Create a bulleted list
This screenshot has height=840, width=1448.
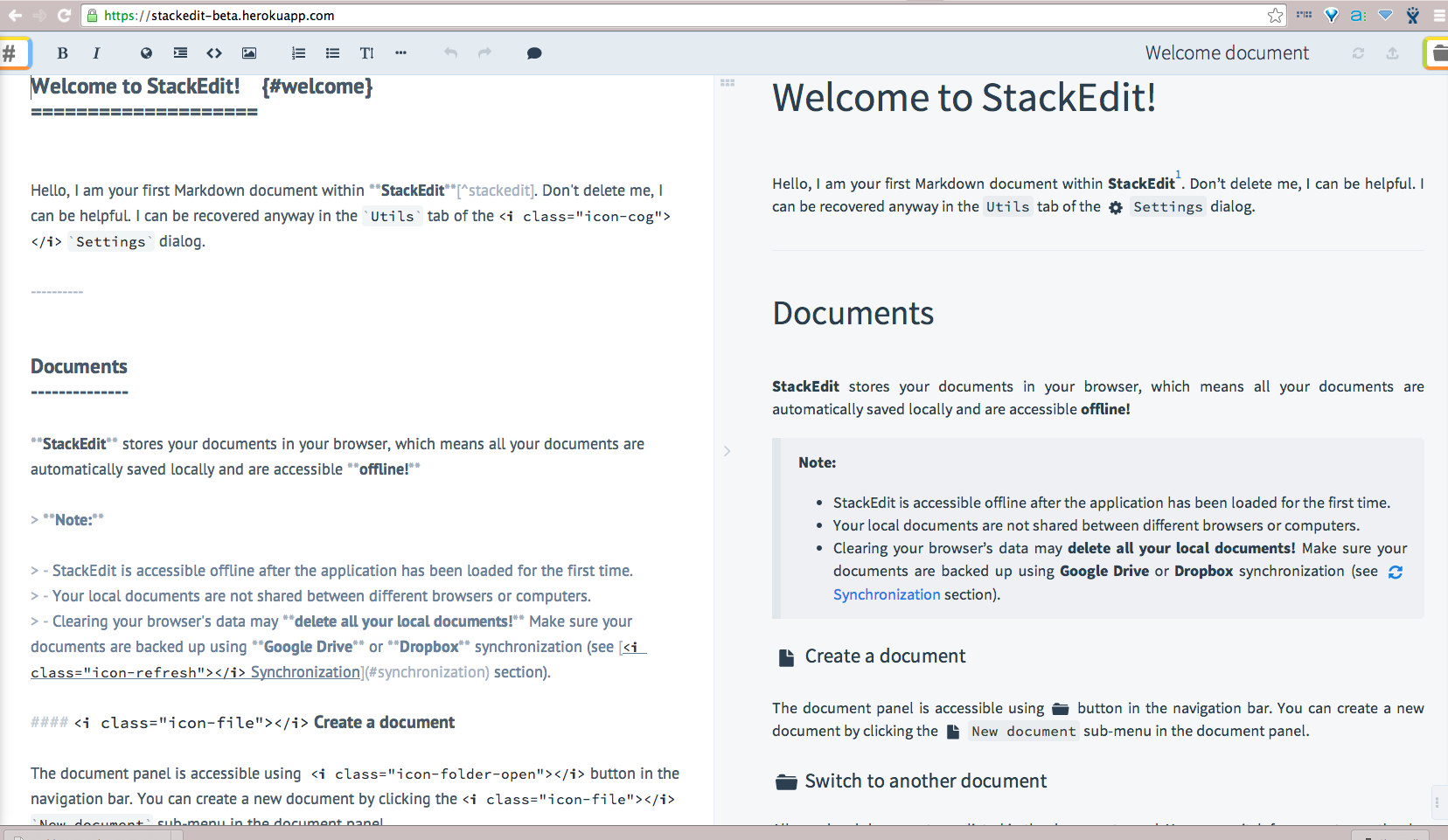(x=332, y=53)
